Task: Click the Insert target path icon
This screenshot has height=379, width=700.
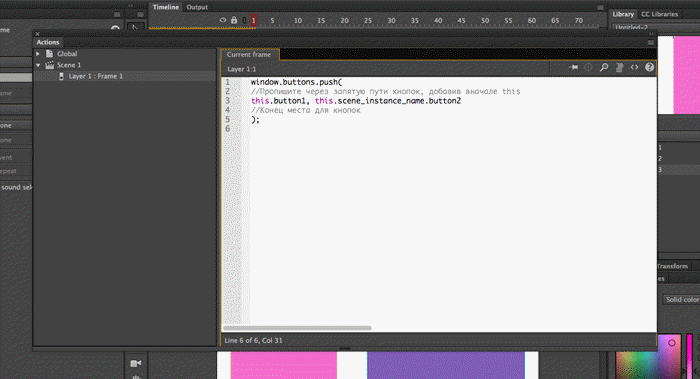Action: click(x=589, y=67)
